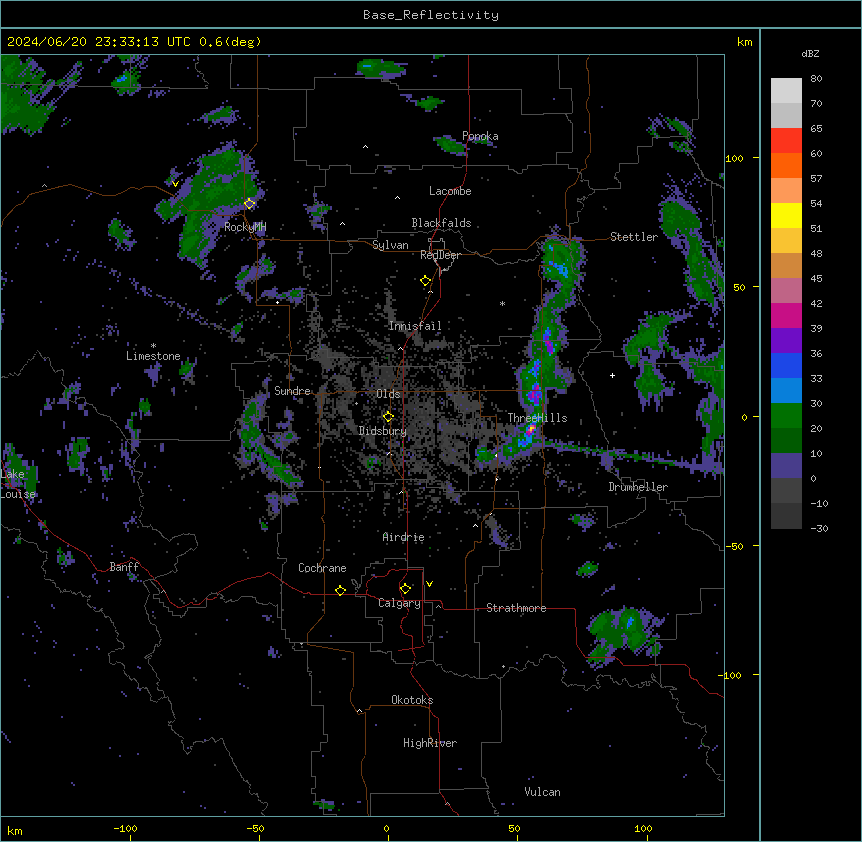Click the Banff city label
The width and height of the screenshot is (862, 842).
point(124,567)
